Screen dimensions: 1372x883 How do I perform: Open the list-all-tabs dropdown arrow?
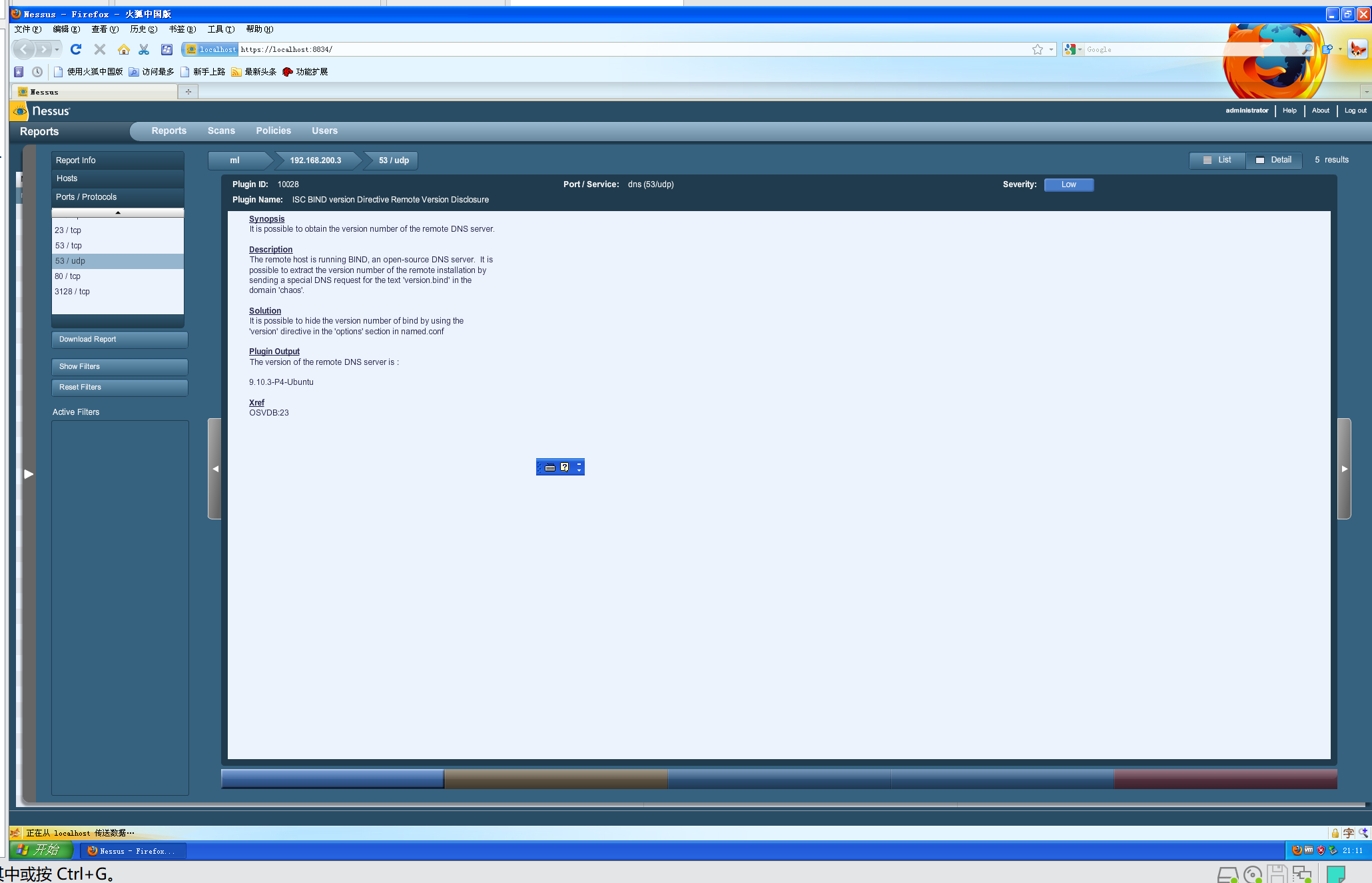coord(1366,92)
